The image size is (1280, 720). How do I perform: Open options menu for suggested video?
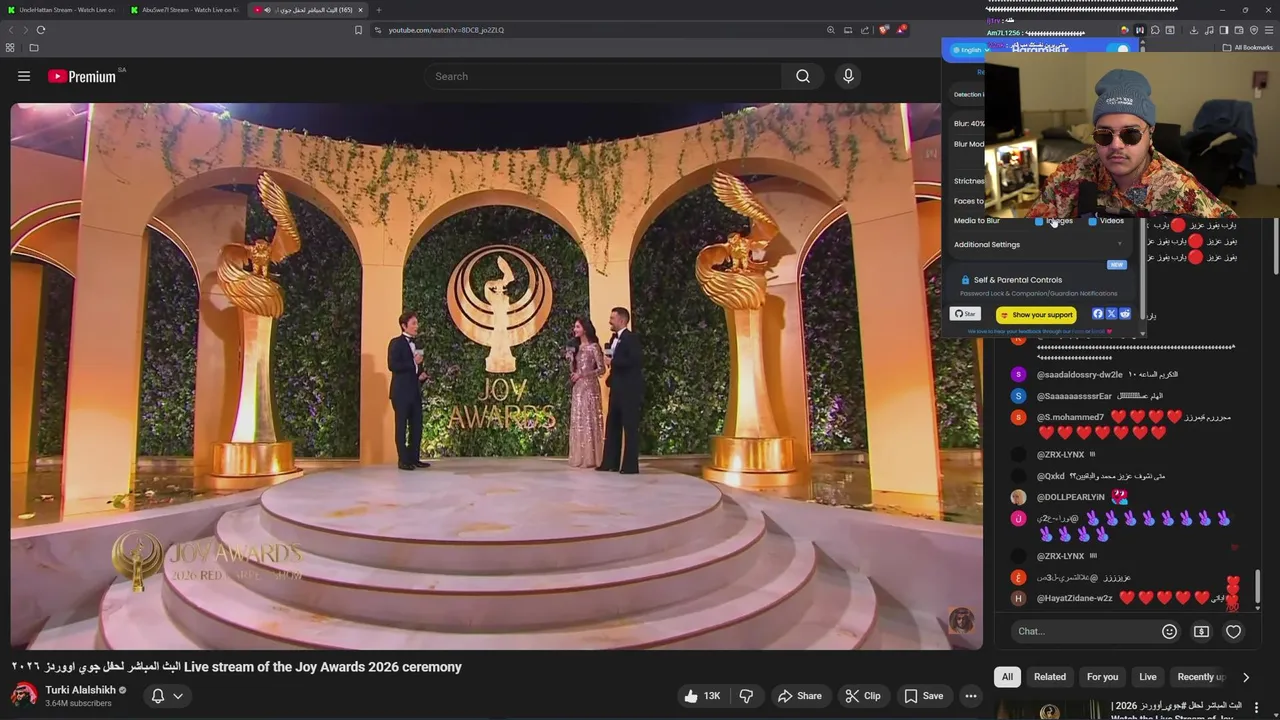click(1256, 708)
